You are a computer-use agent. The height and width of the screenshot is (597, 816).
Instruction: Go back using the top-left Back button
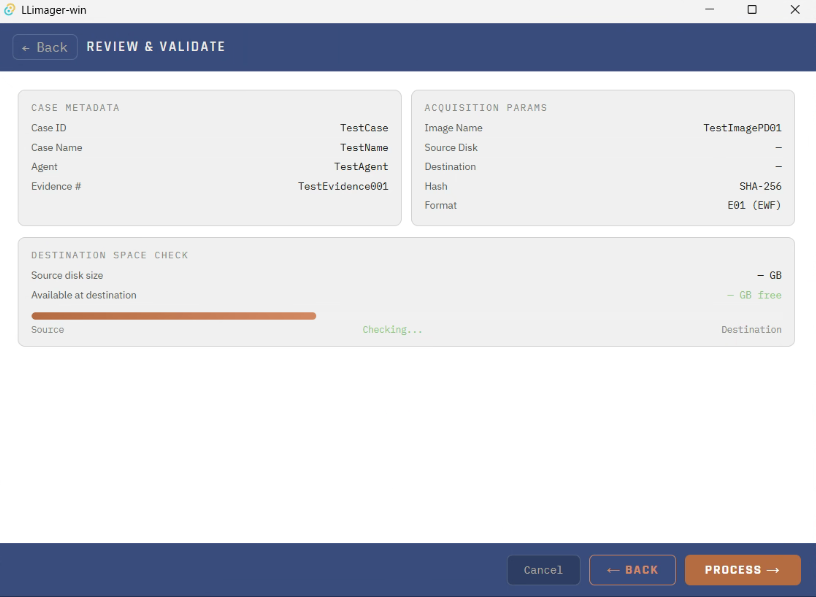(45, 47)
